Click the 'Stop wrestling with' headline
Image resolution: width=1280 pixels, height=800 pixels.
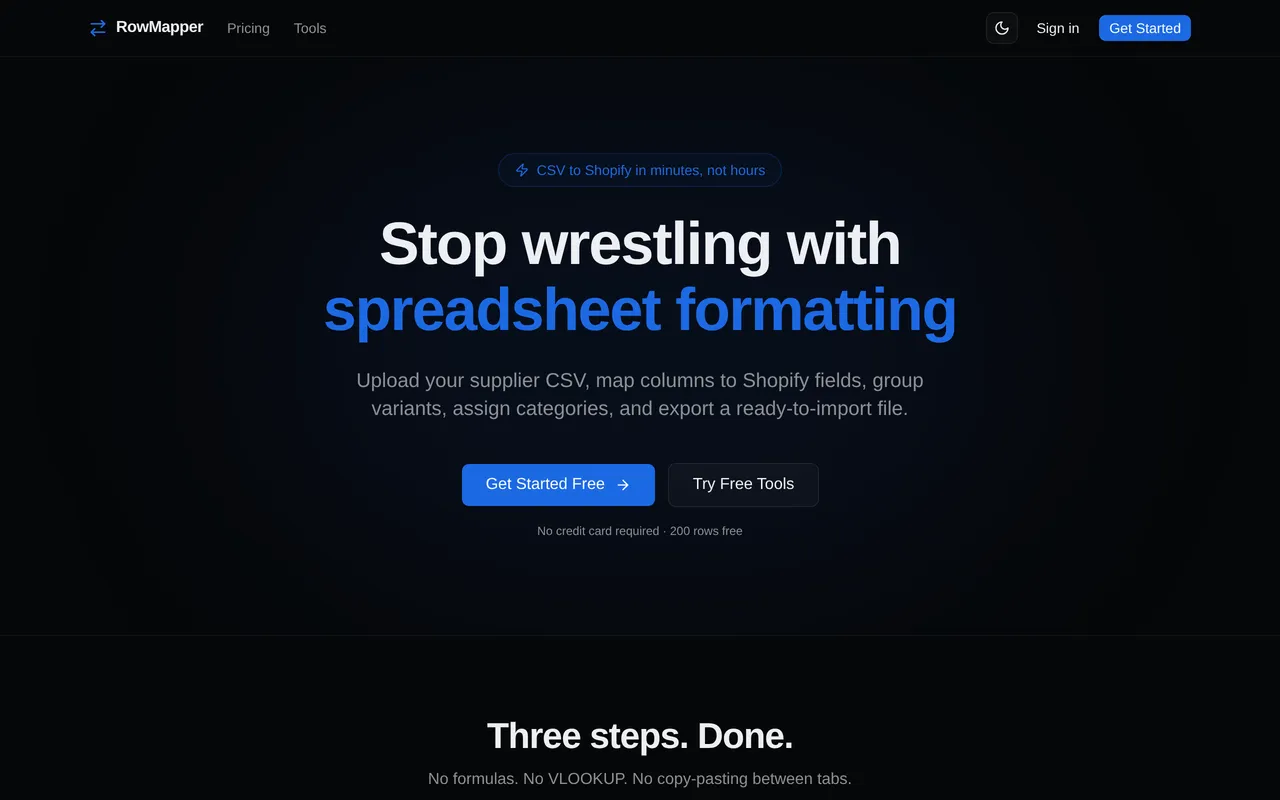(x=640, y=243)
